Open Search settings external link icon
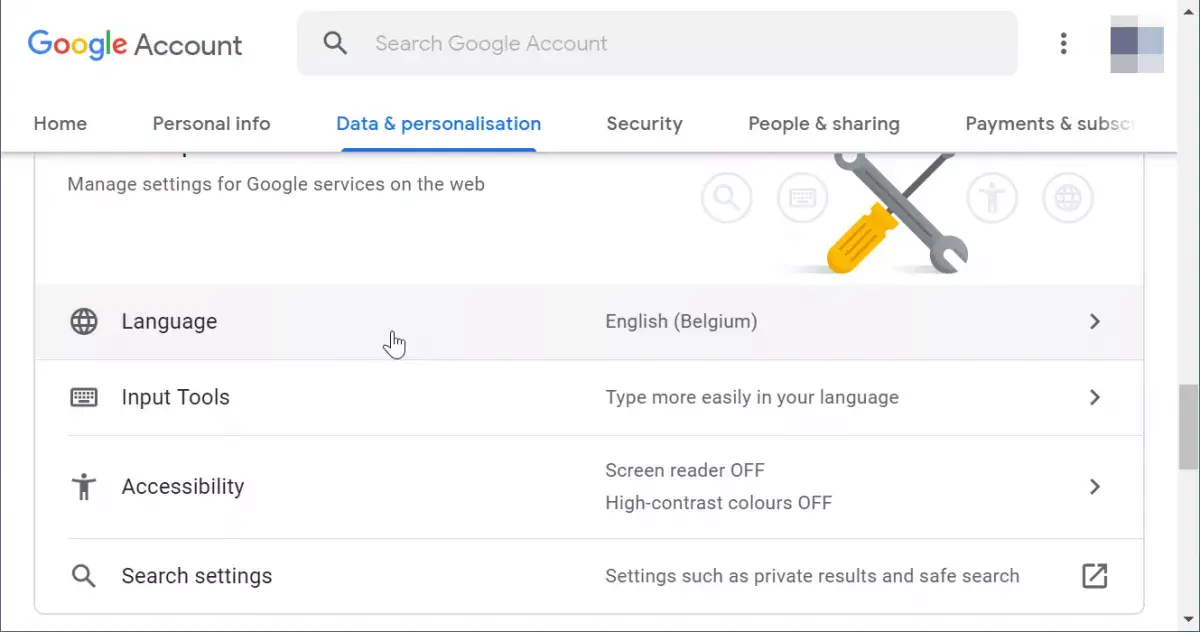Image resolution: width=1200 pixels, height=632 pixels. coord(1095,576)
